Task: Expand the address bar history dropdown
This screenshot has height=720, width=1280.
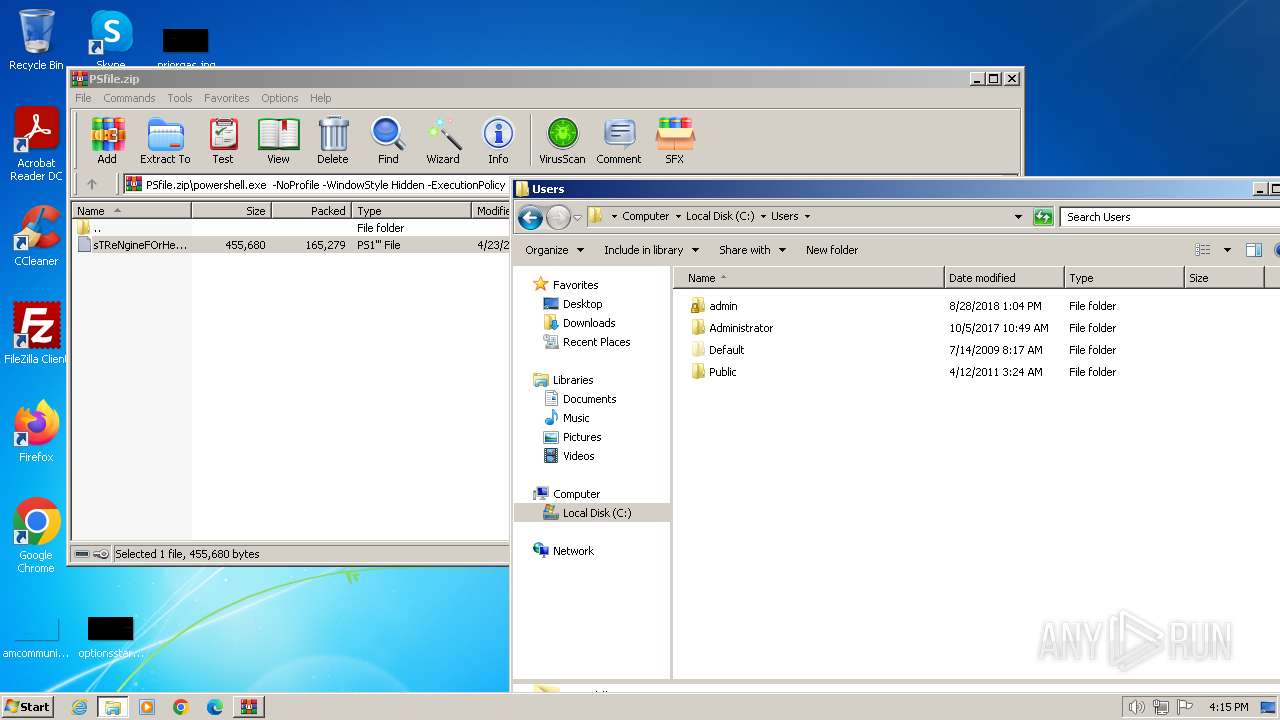Action: (x=1018, y=217)
